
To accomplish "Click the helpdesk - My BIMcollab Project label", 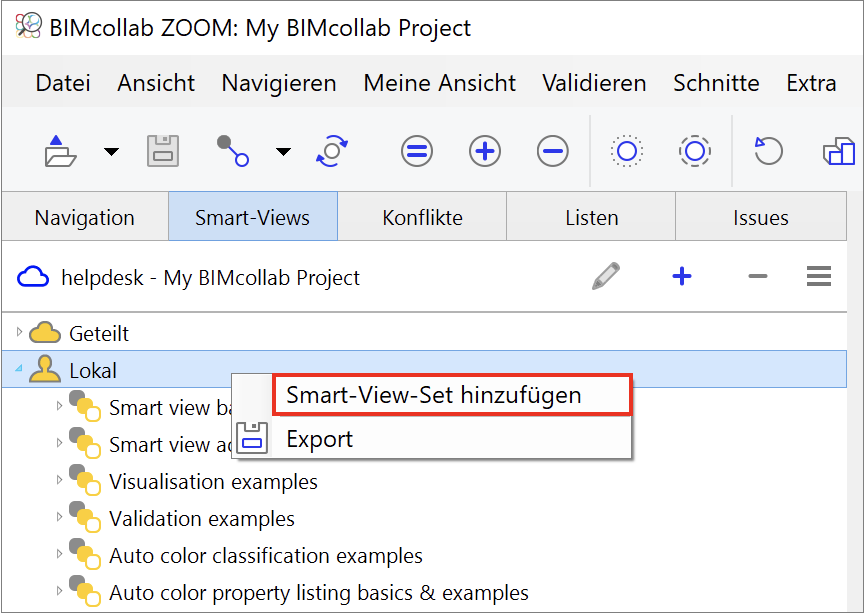I will click(210, 277).
